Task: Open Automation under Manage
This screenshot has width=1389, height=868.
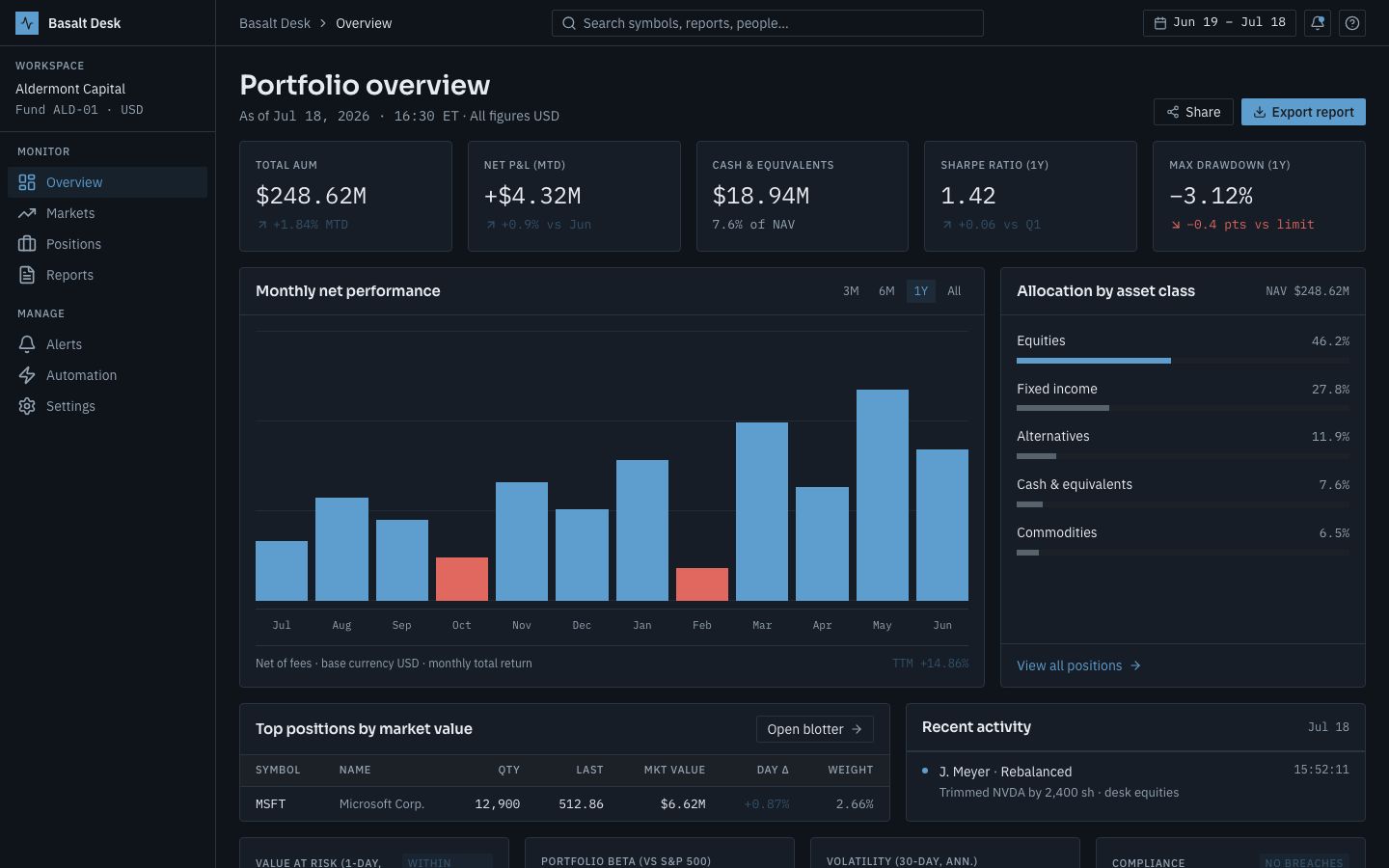Action: click(108, 375)
